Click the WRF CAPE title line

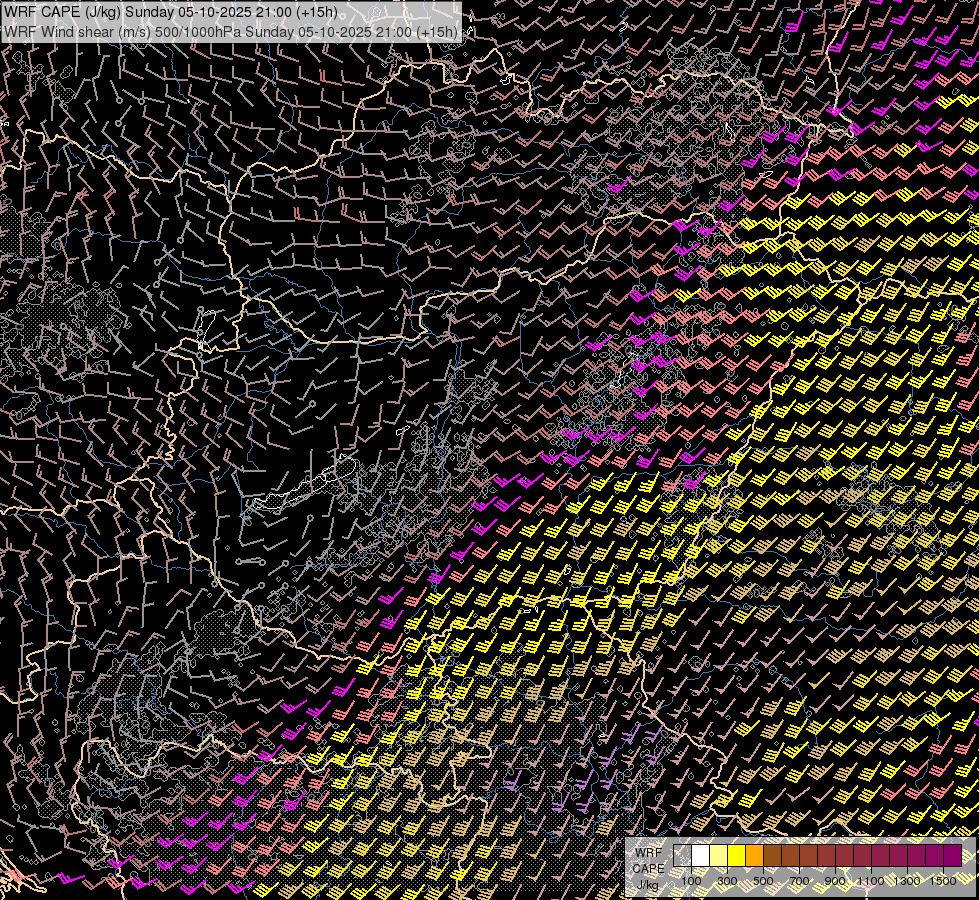pyautogui.click(x=170, y=12)
